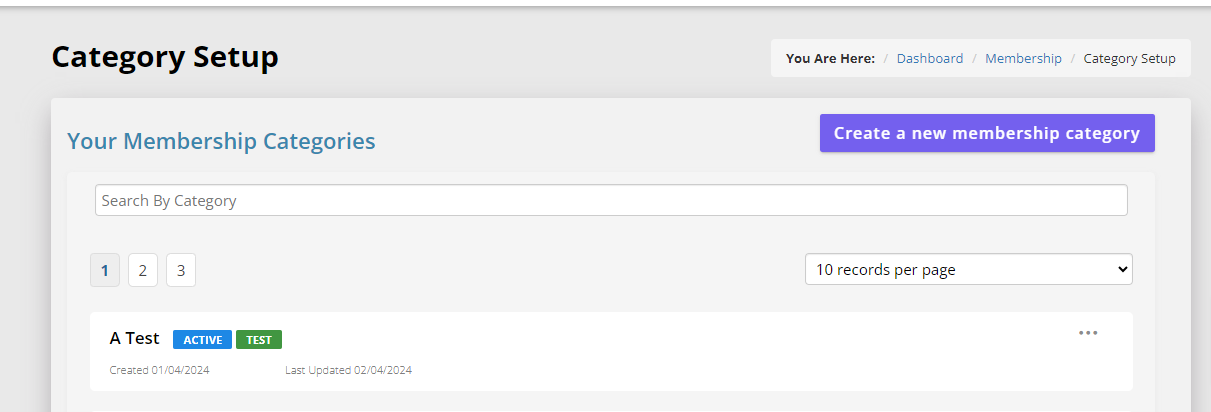Open the three-dot options menu for A Test
The image size is (1211, 412).
coord(1088,333)
